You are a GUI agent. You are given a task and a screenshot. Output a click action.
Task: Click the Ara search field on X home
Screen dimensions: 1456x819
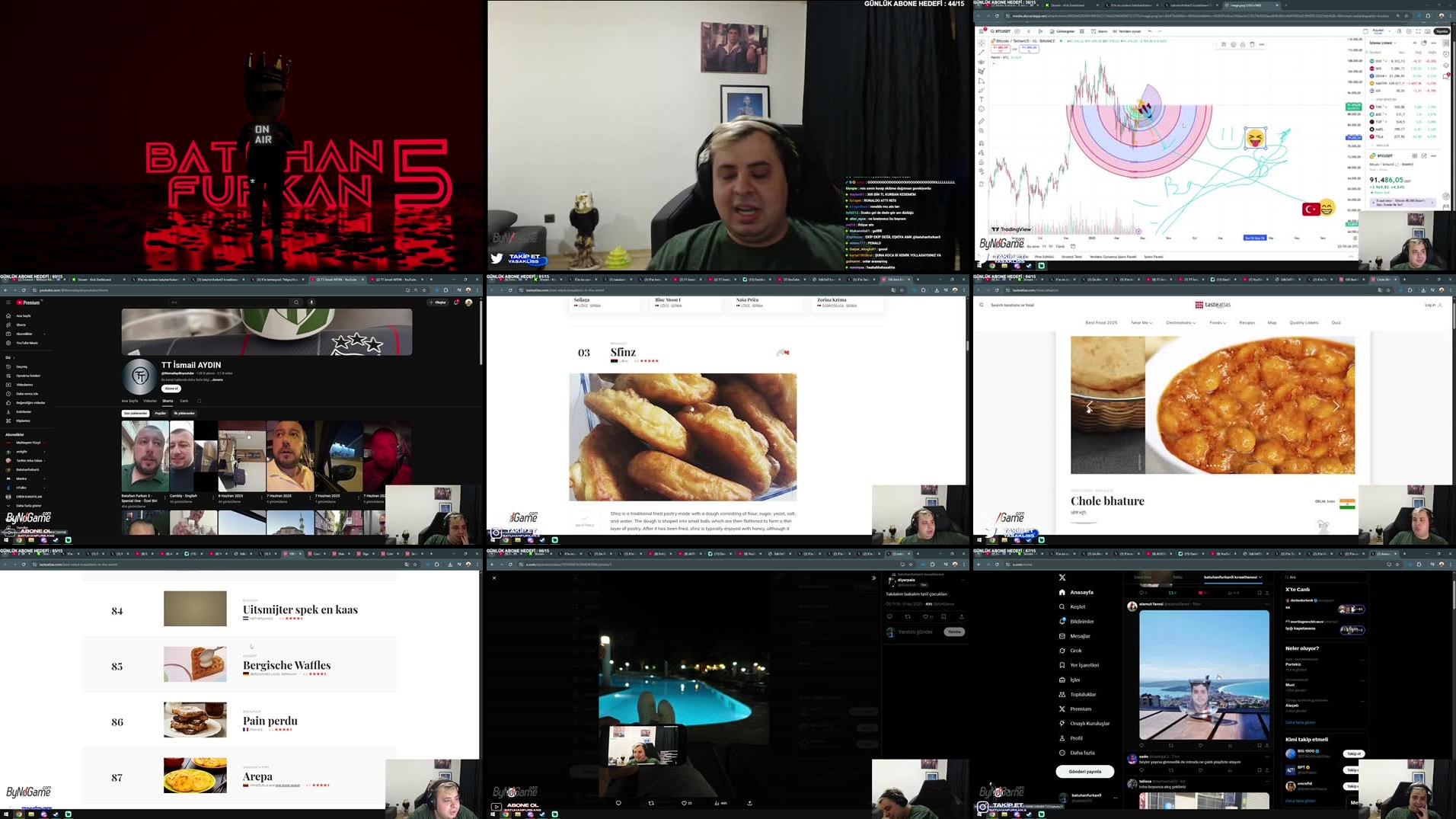tap(1325, 577)
